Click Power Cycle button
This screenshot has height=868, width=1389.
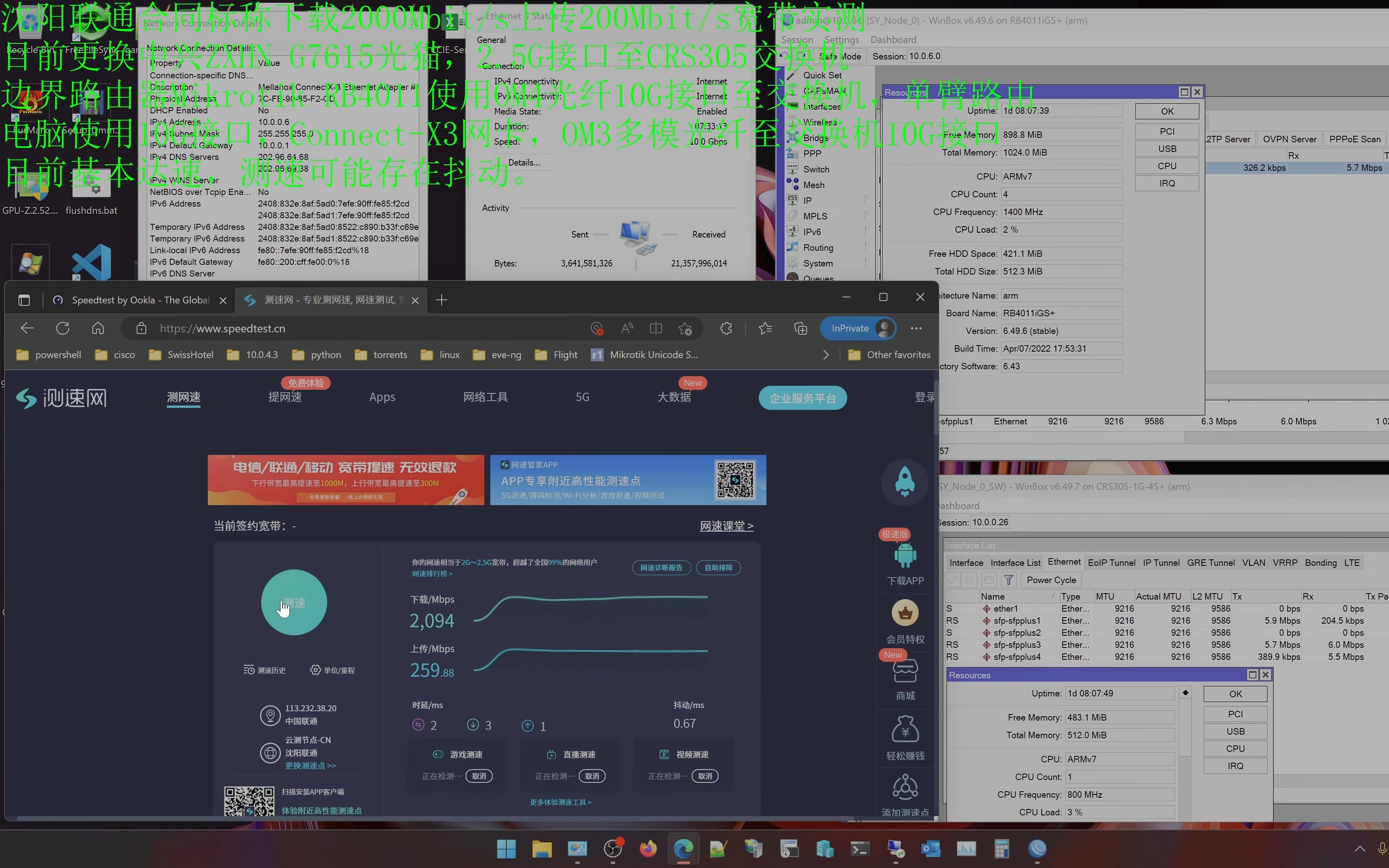1051,580
